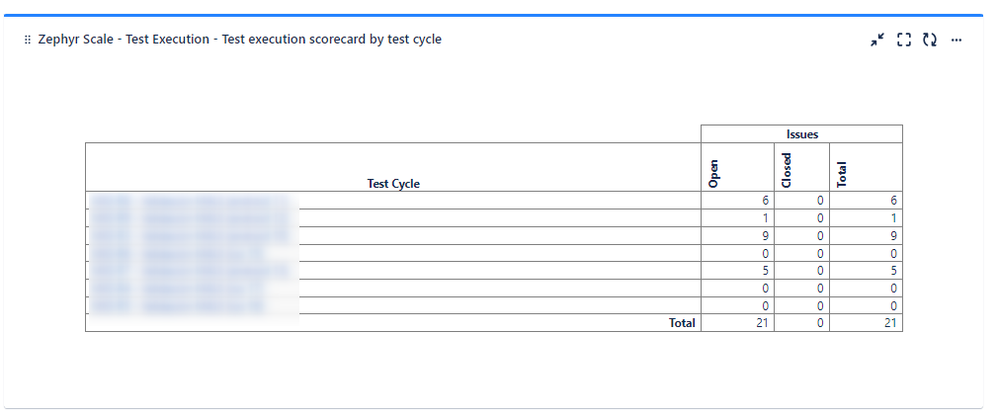Open the first blurred test cycle link
This screenshot has height=419, width=998.
[x=192, y=201]
